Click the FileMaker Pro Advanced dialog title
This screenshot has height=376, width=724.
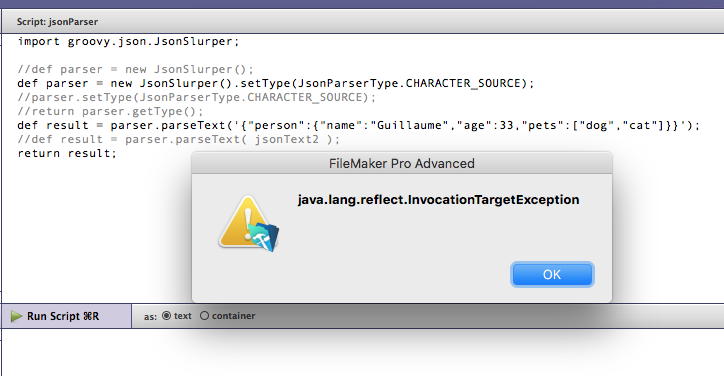[401, 164]
